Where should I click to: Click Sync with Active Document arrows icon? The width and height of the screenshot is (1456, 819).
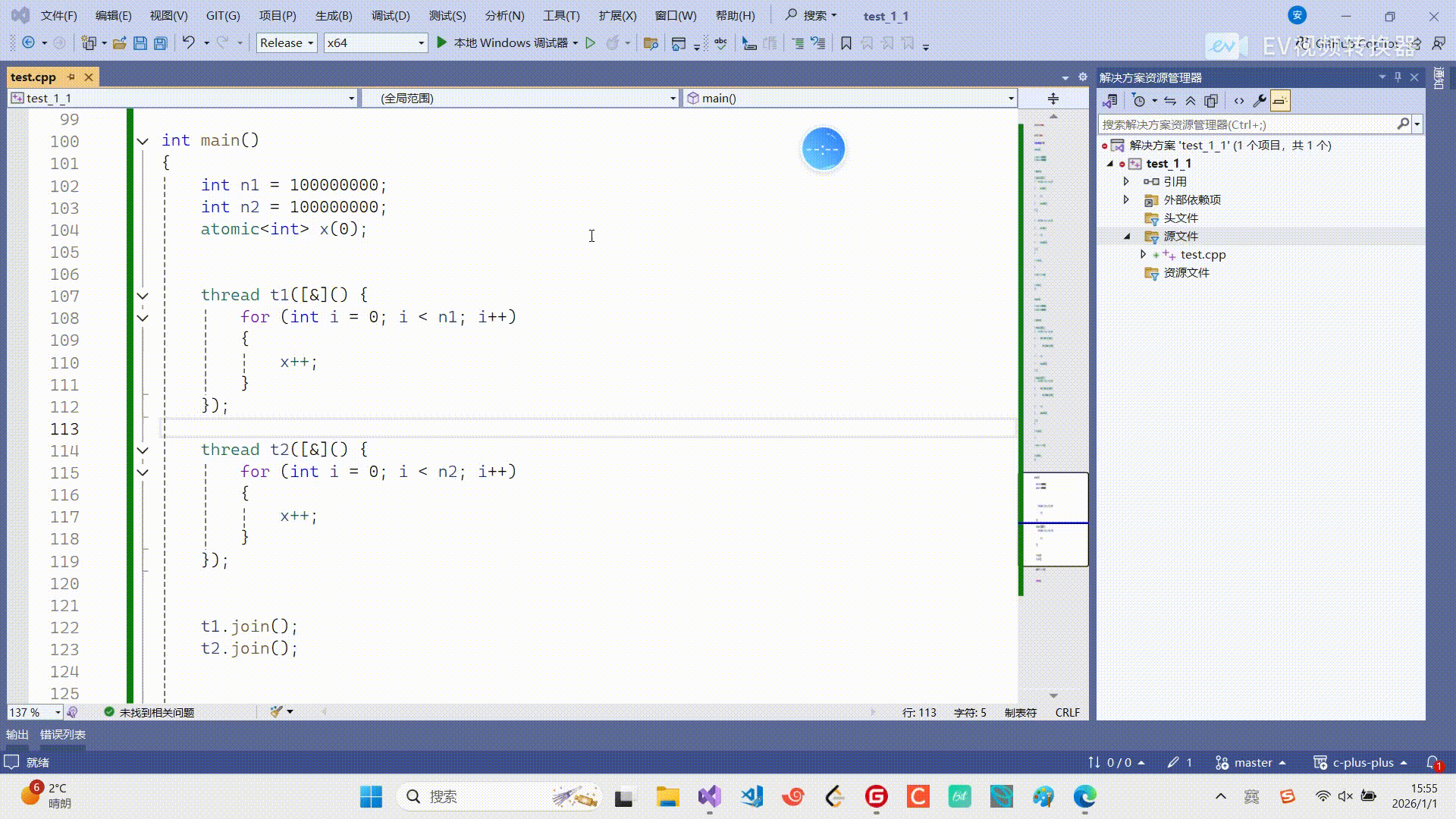coord(1170,101)
